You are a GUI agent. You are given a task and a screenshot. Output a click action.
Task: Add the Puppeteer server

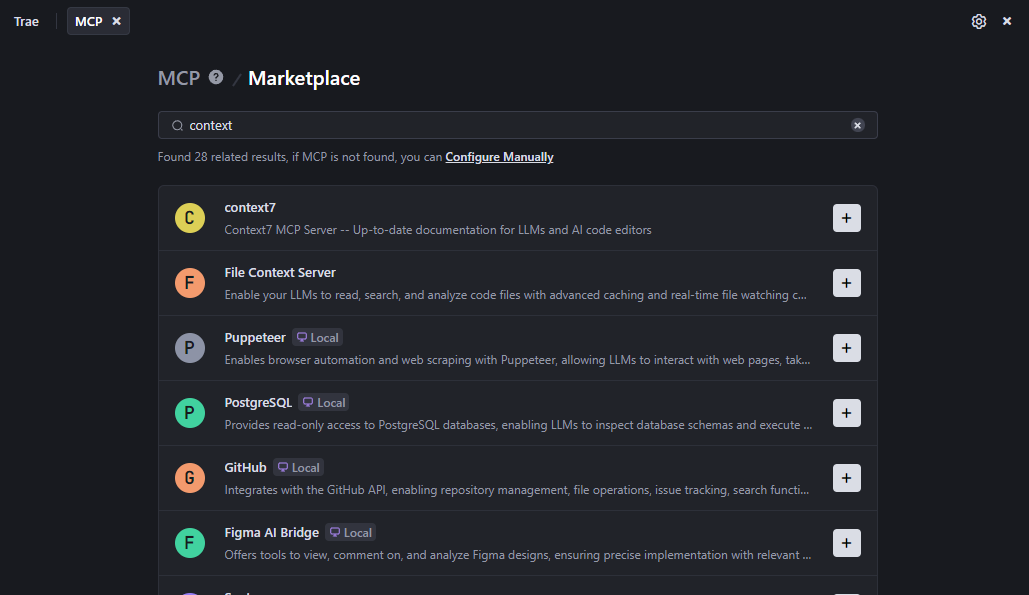tap(846, 347)
